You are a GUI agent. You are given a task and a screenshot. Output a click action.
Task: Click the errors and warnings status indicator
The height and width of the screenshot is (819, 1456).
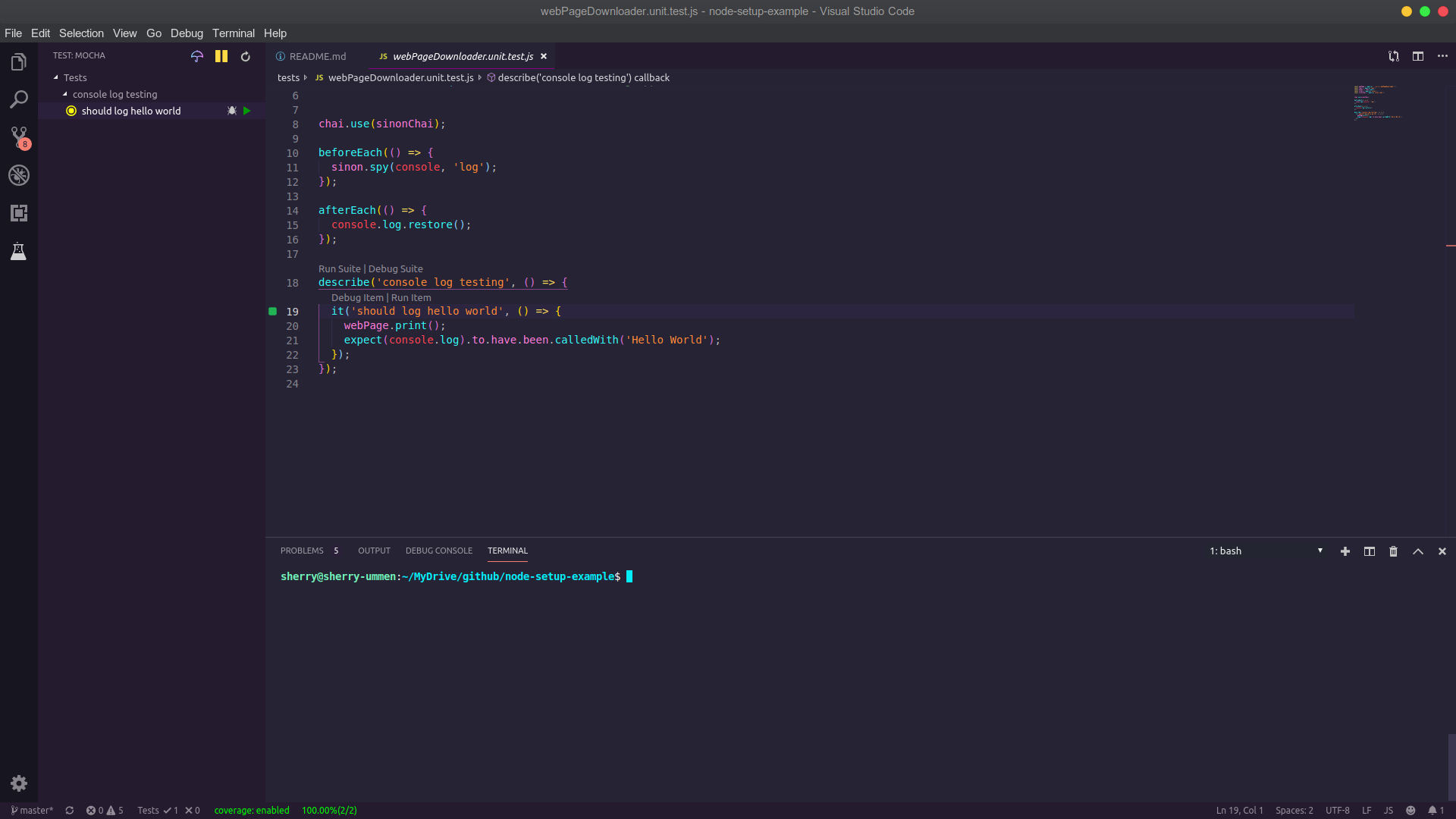(105, 811)
